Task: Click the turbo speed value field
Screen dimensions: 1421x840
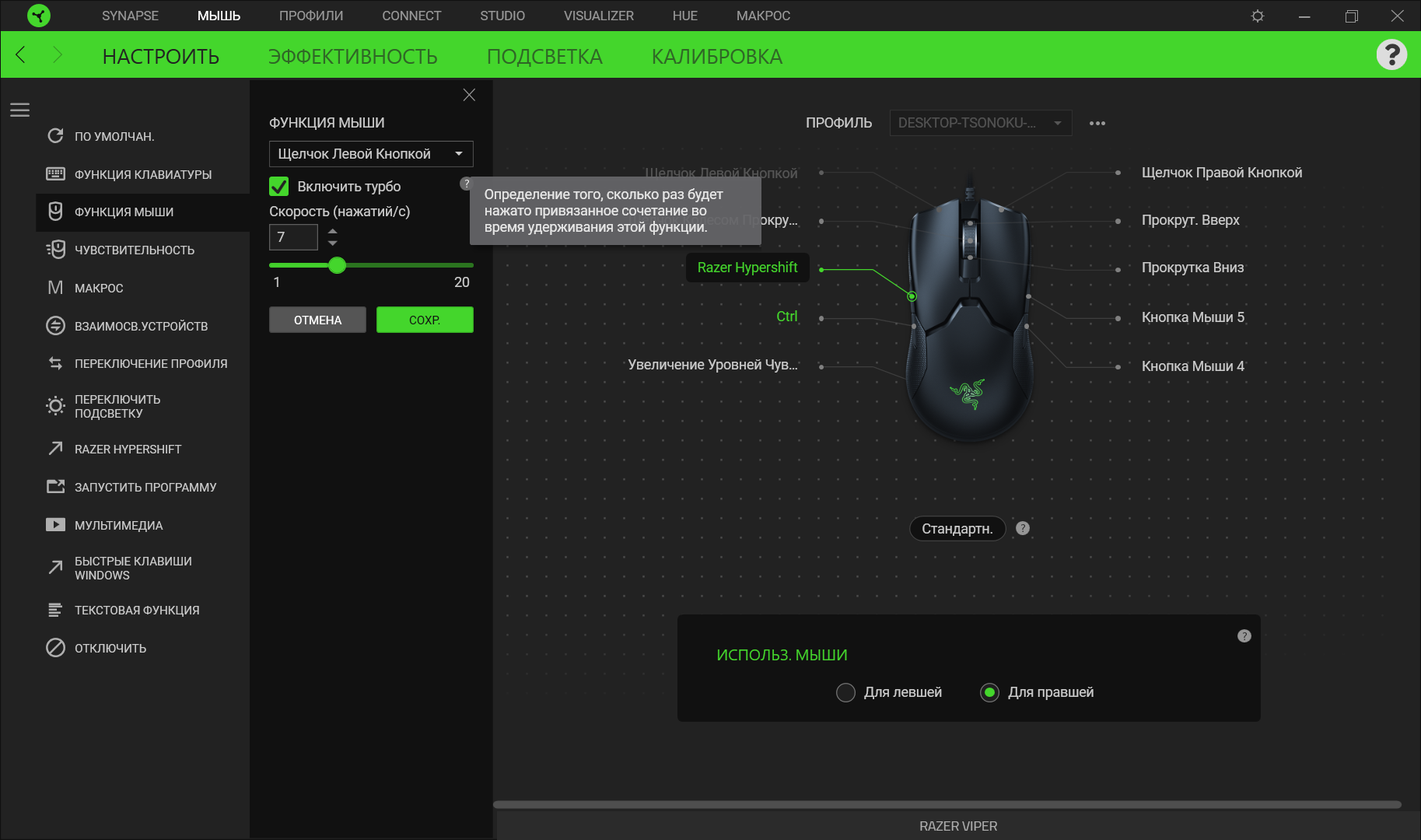Action: [293, 237]
